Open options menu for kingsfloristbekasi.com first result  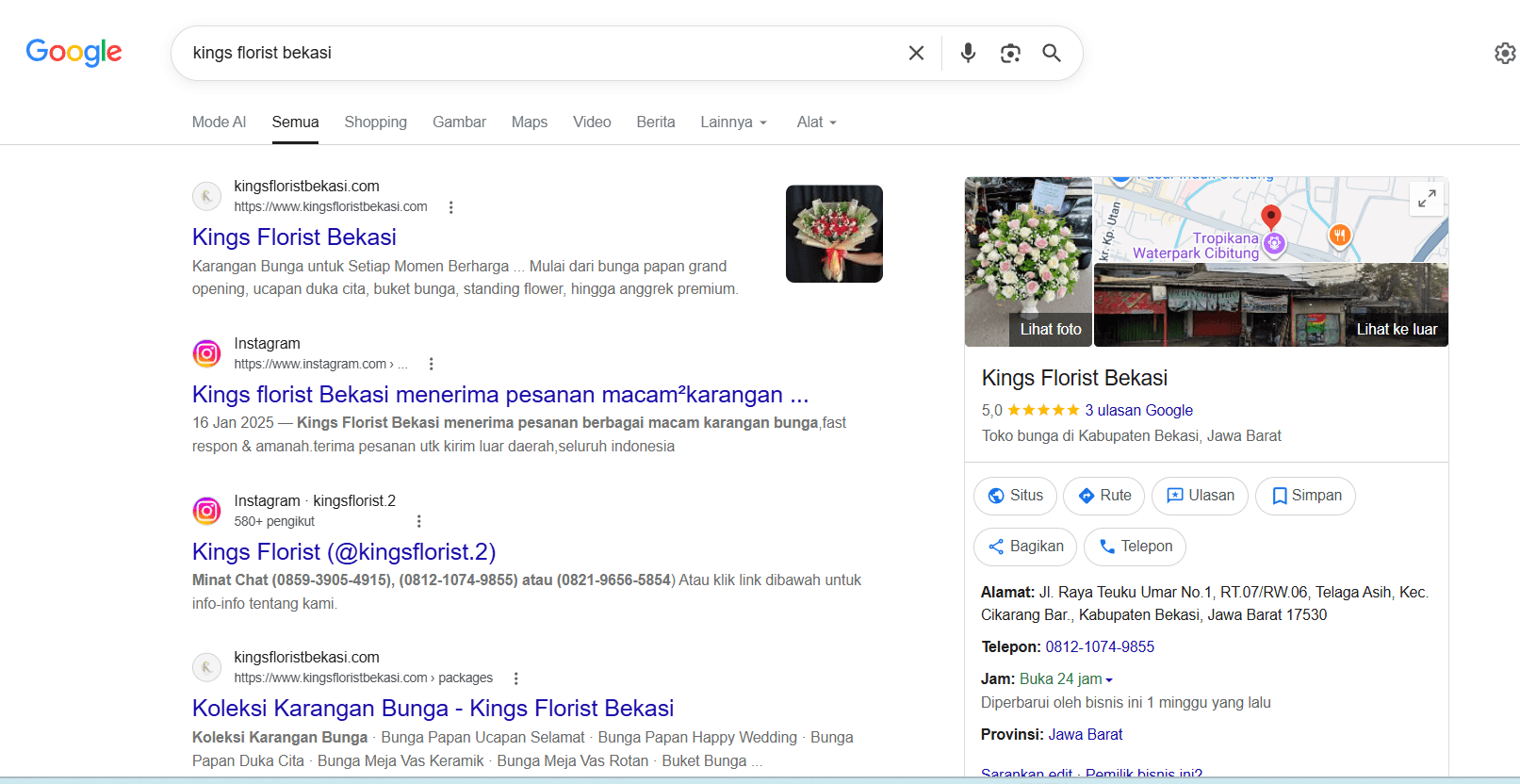coord(451,207)
